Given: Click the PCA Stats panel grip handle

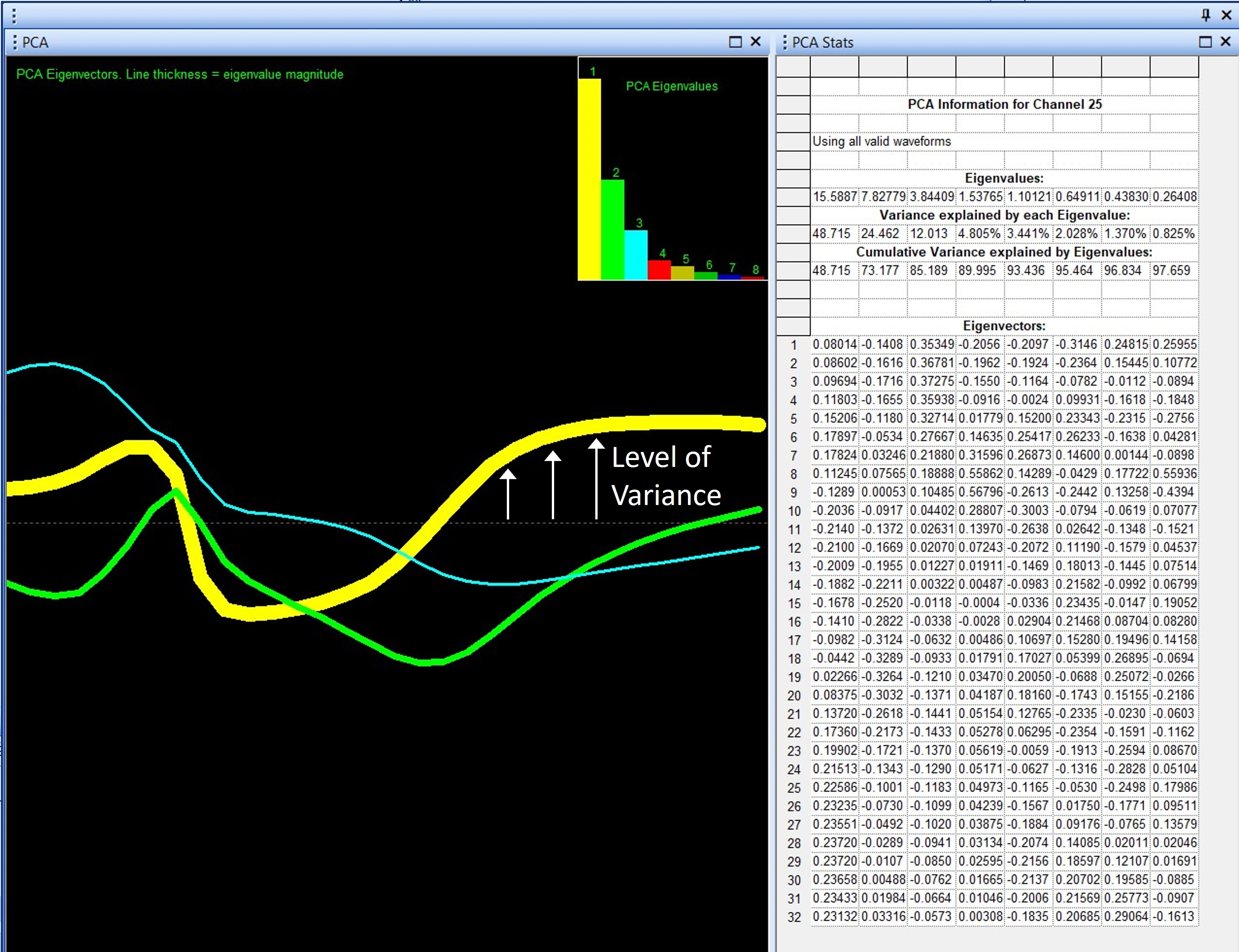Looking at the screenshot, I should click(784, 42).
